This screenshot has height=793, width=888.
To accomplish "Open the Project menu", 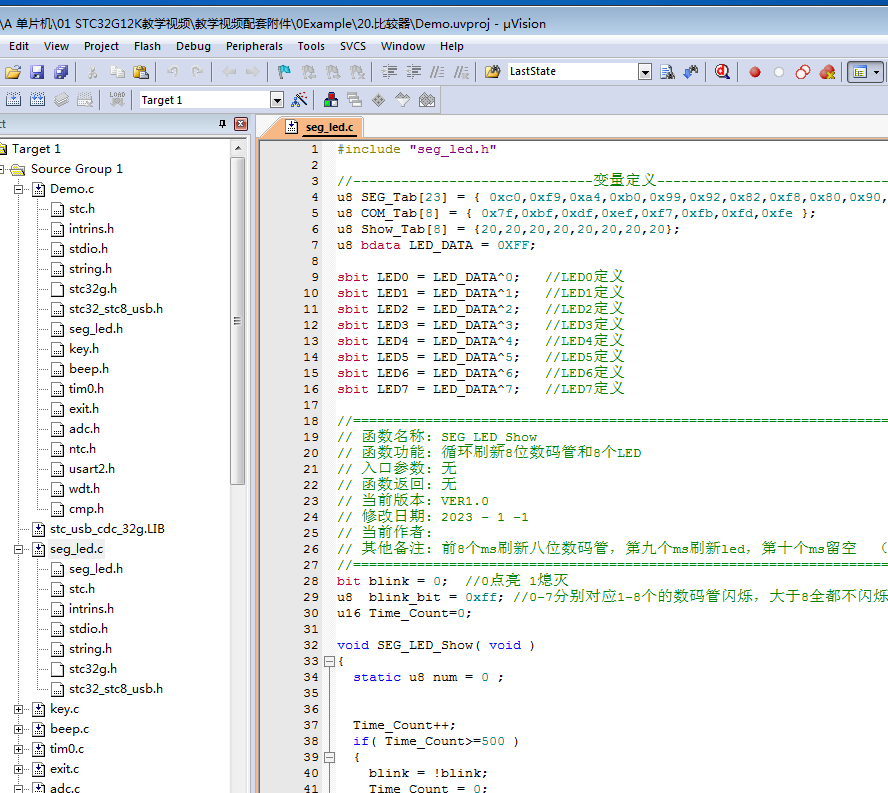I will pos(101,46).
